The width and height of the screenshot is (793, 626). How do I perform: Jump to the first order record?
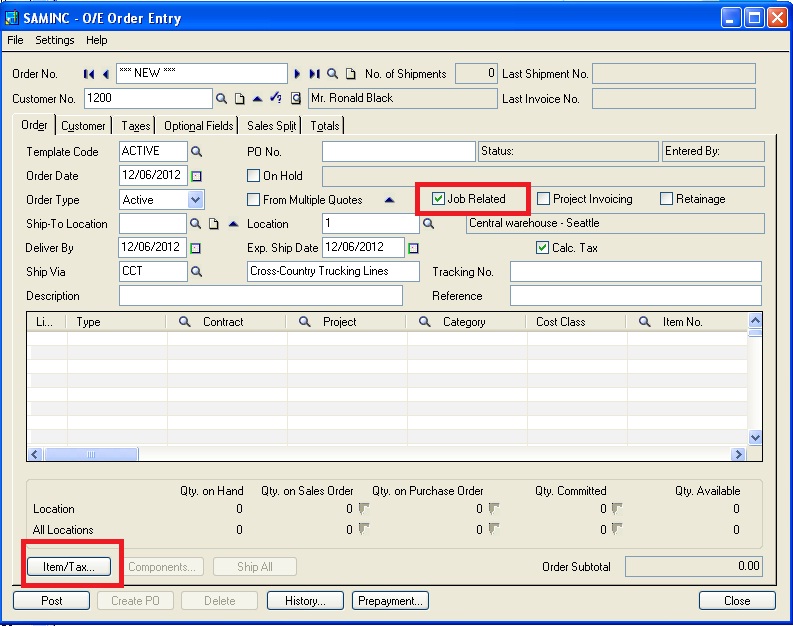coord(89,74)
